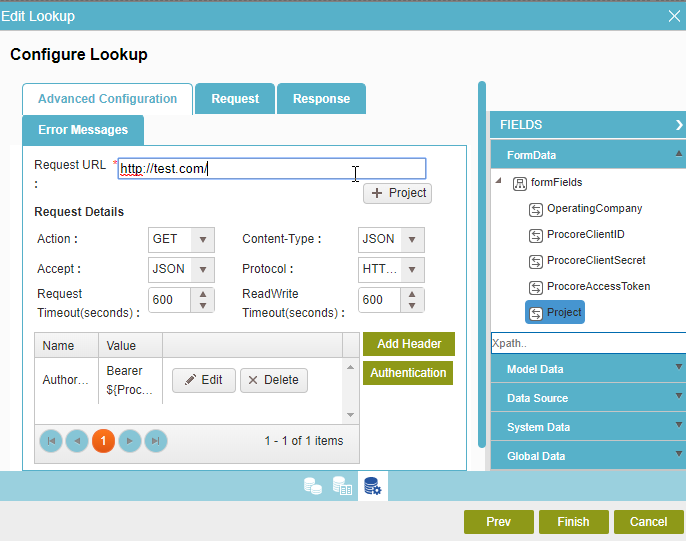Click the Request URL input field
The height and width of the screenshot is (541, 686).
click(272, 169)
